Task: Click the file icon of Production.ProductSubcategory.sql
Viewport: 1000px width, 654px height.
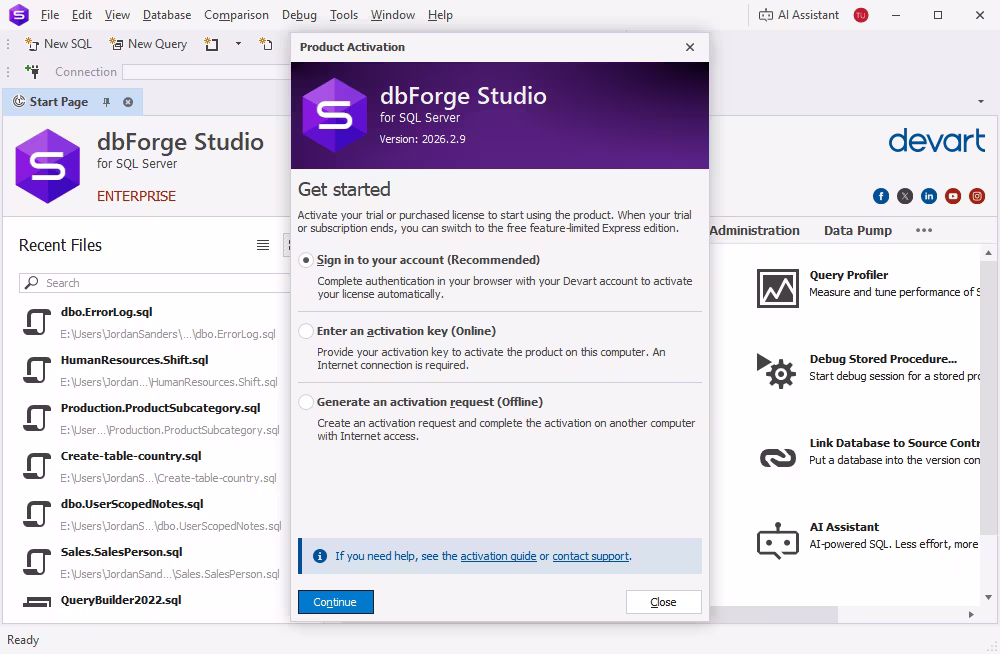Action: tap(37, 418)
